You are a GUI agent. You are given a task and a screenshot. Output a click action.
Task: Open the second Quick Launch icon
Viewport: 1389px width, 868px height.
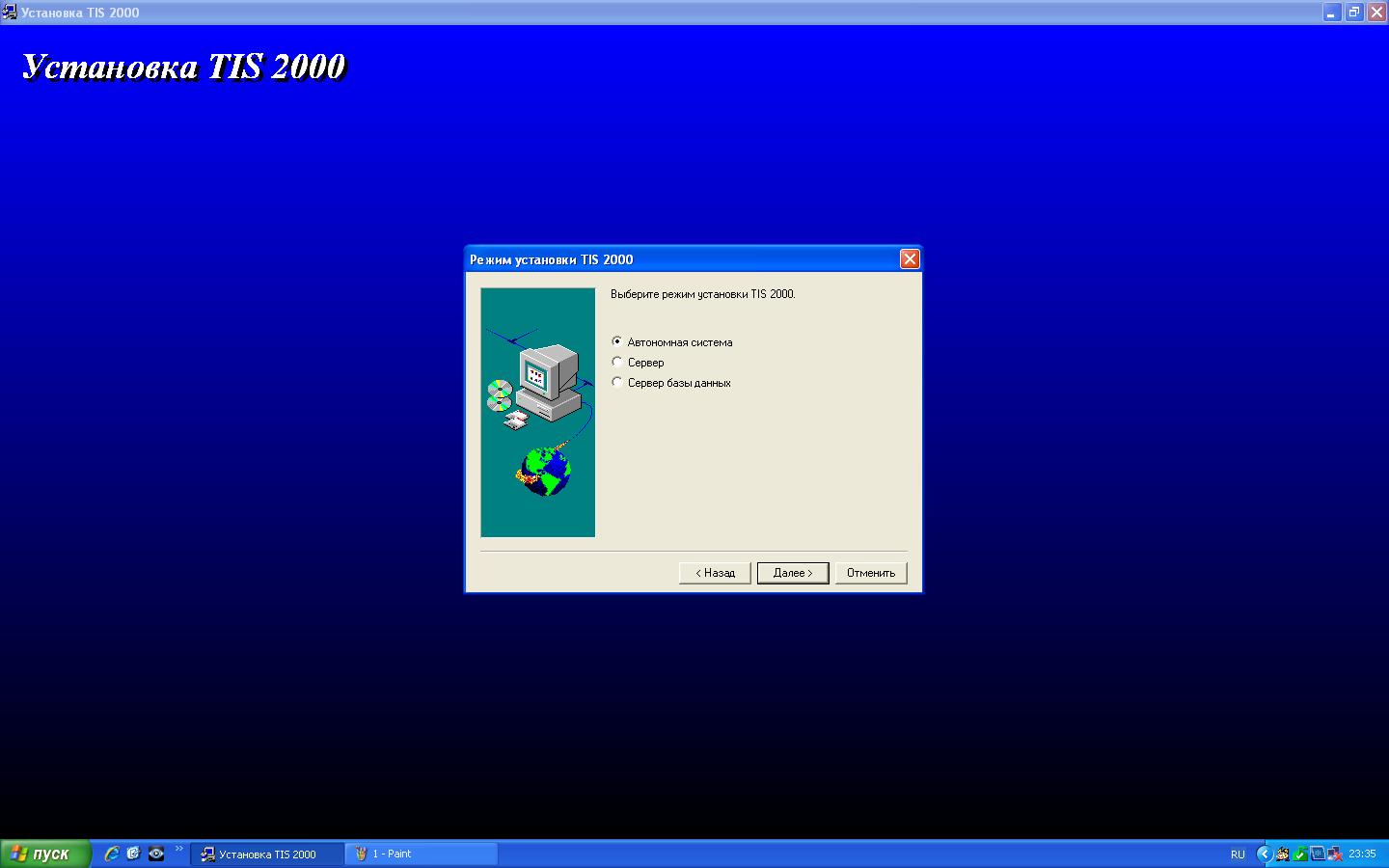coord(134,854)
